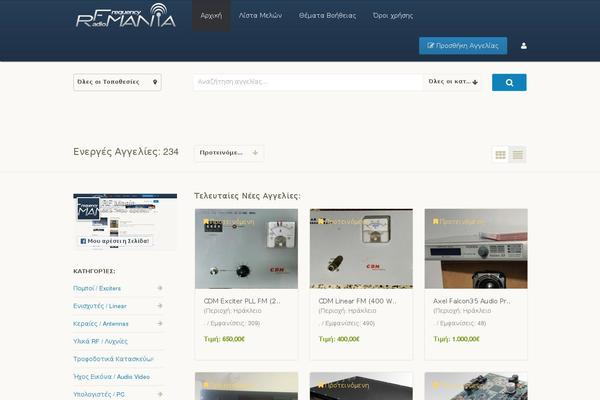Switch to list view layout
Screen dimensions: 600x400
(518, 155)
